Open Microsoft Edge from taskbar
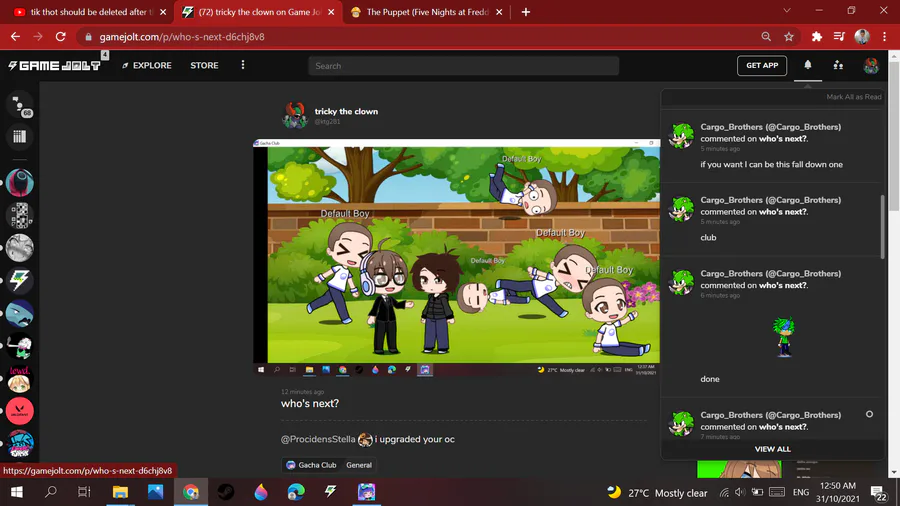This screenshot has width=900, height=506. coord(296,492)
